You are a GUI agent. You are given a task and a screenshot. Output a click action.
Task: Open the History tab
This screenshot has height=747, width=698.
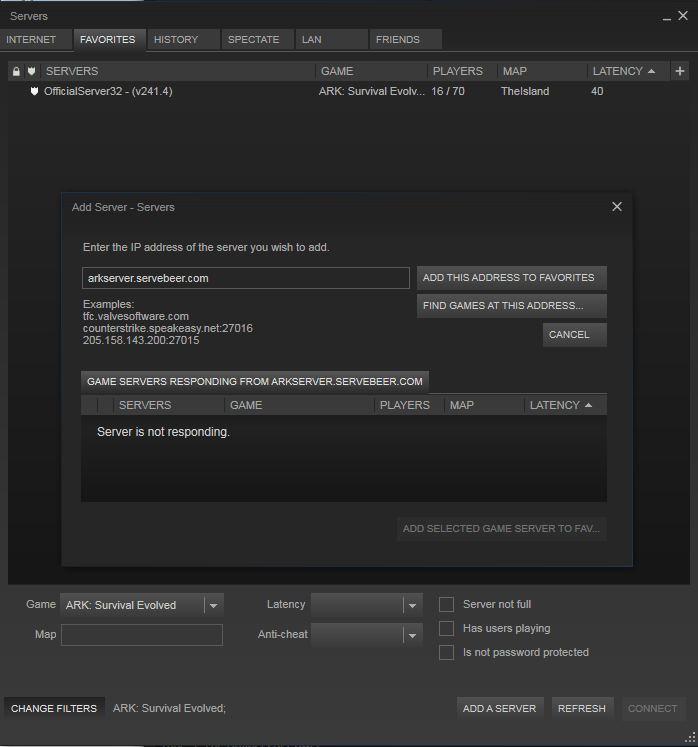176,40
